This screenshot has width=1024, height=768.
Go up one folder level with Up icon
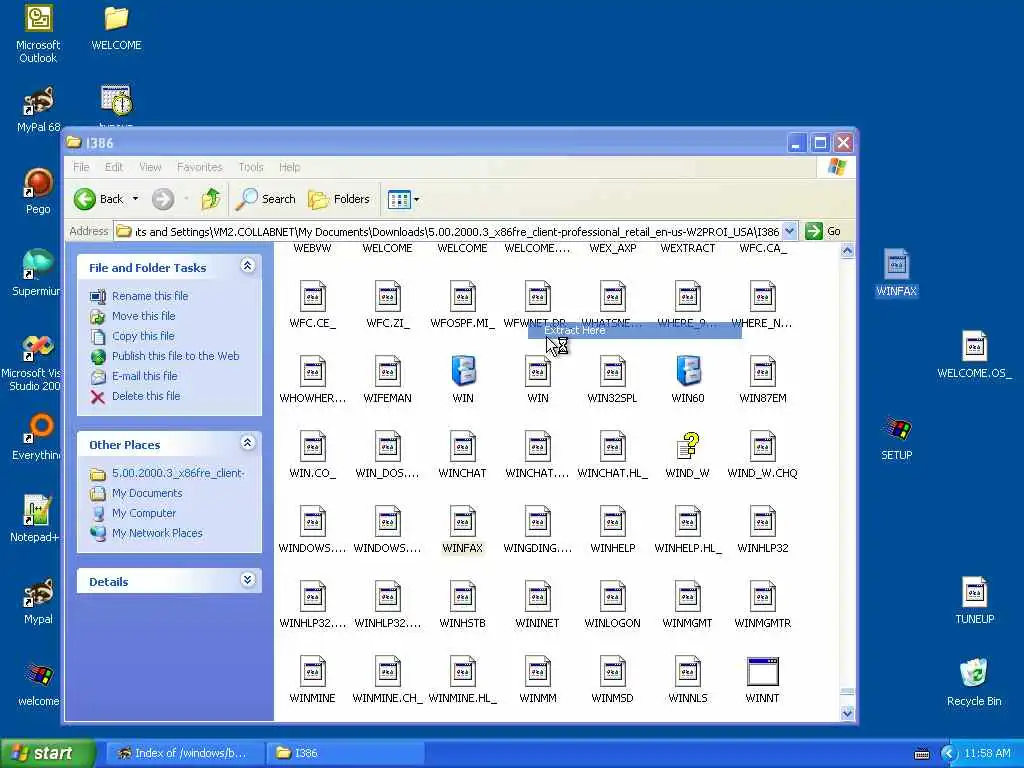point(210,199)
